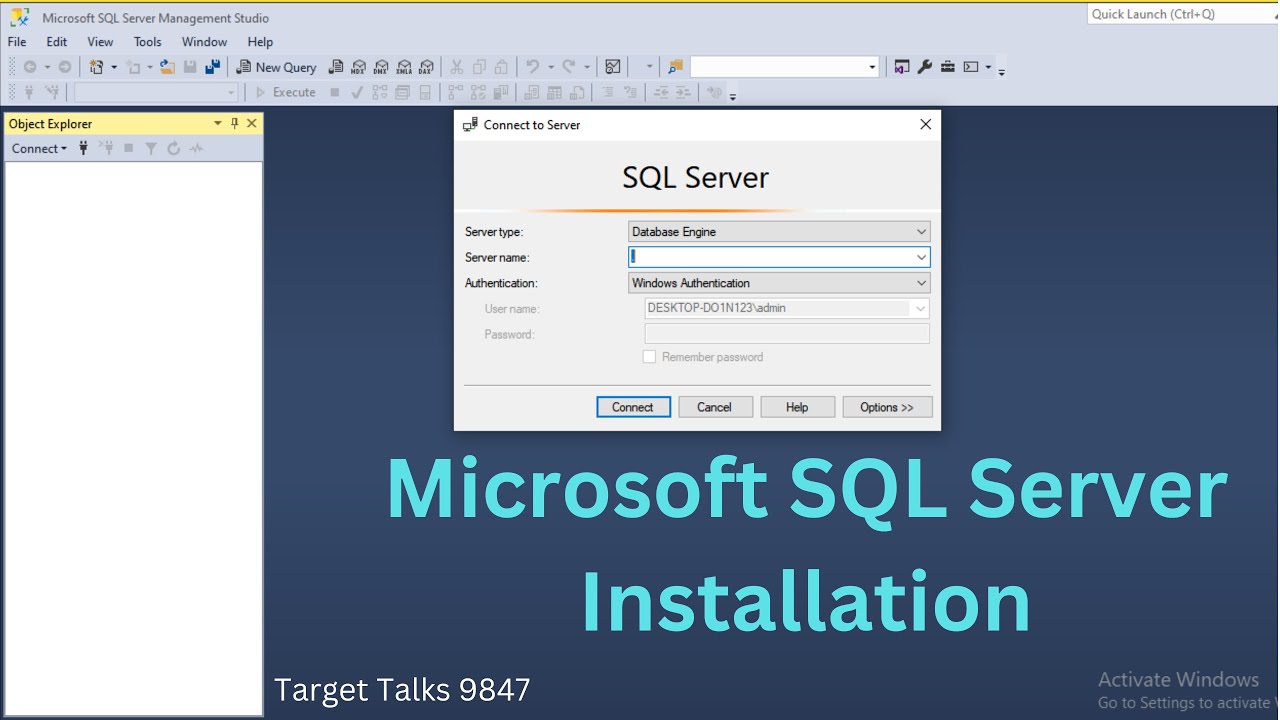This screenshot has width=1280, height=720.
Task: Start an Analysis Services XMLA query
Action: tap(404, 67)
